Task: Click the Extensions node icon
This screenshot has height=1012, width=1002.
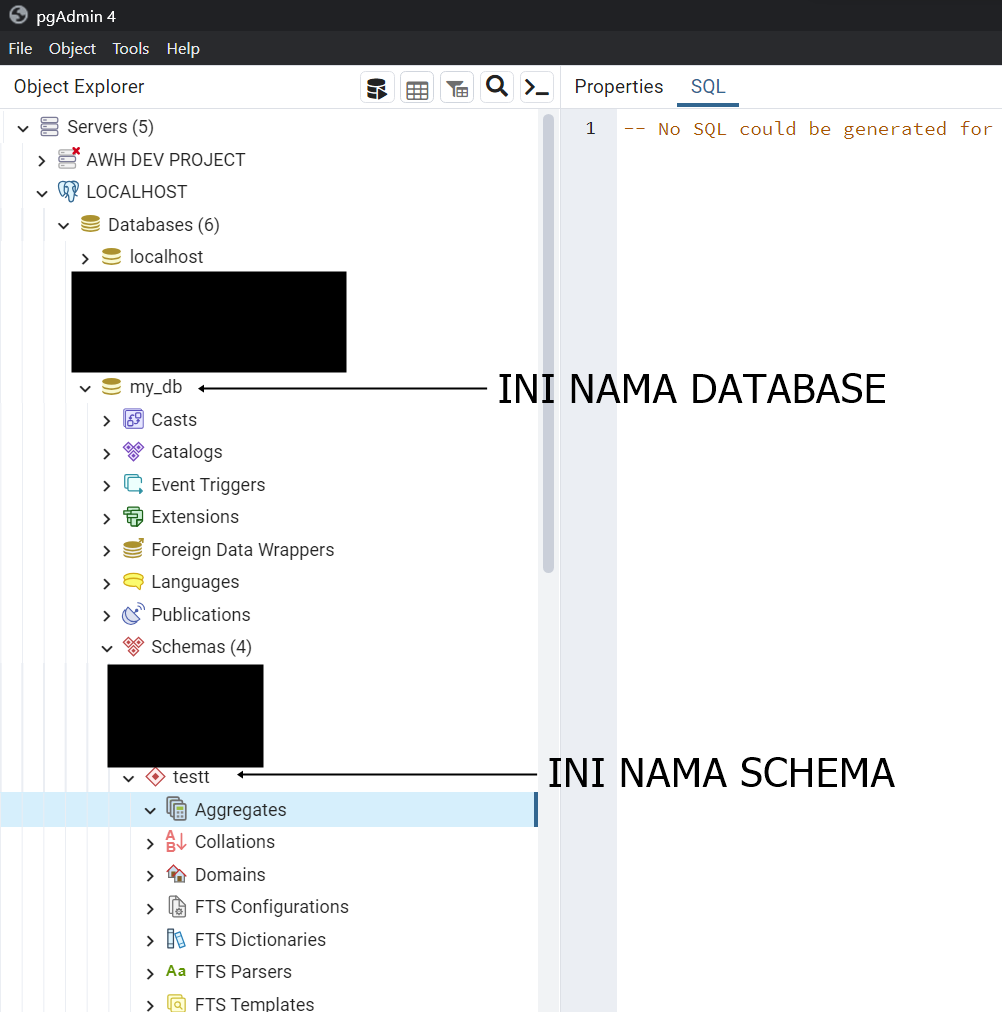Action: (x=134, y=516)
